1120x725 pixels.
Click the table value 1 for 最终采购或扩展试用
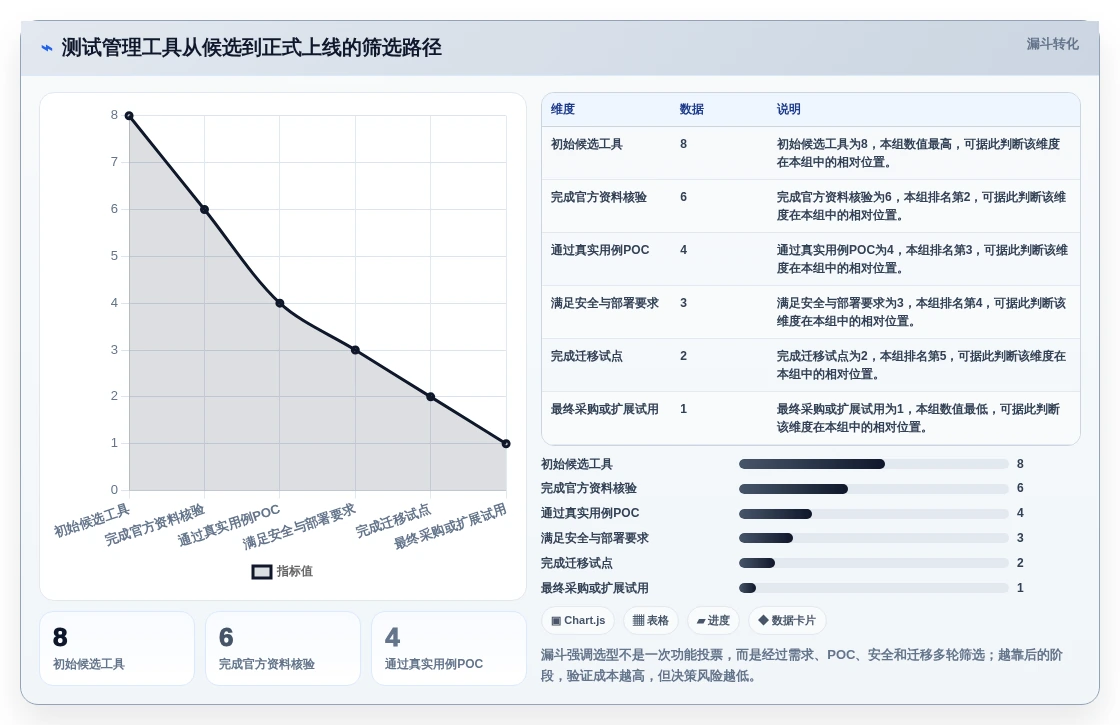click(684, 409)
